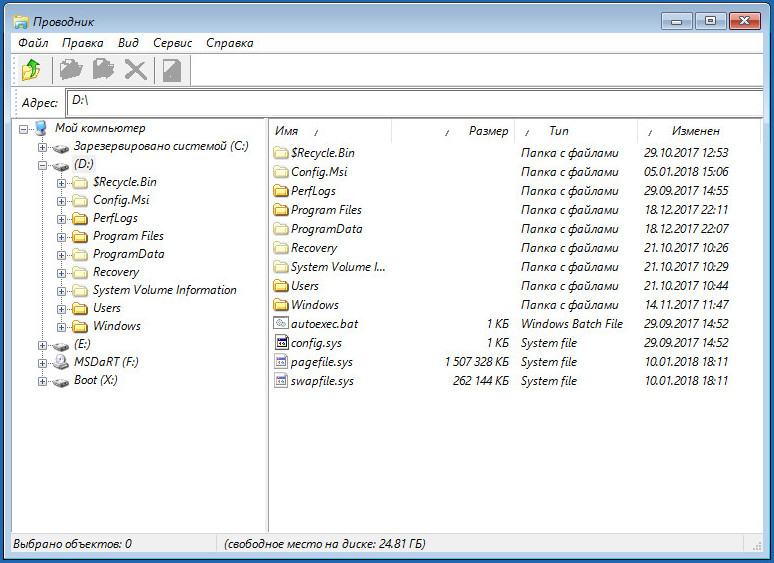Collapse the Мой компьютер tree root
The height and width of the screenshot is (563, 774).
[x=23, y=129]
